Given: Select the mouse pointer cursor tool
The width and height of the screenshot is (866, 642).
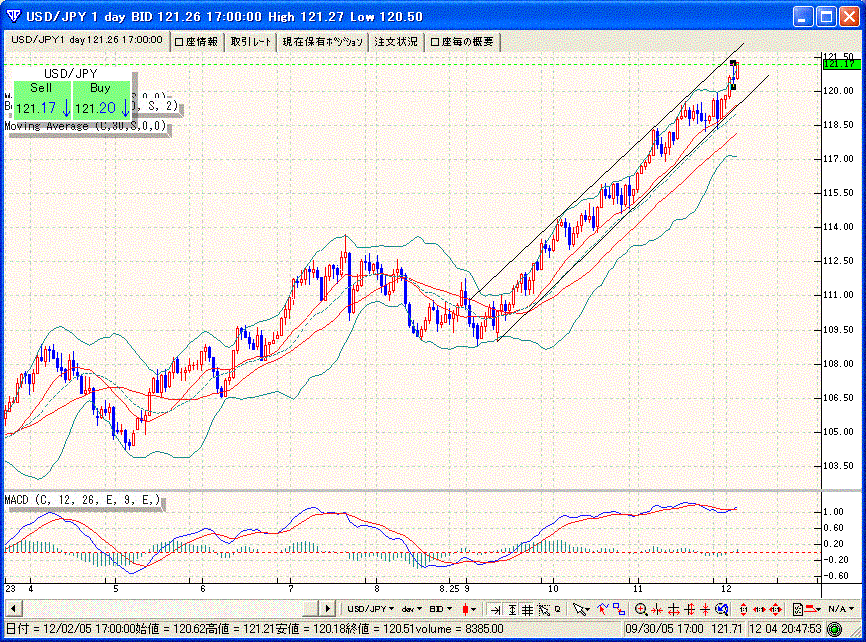Looking at the screenshot, I should pyautogui.click(x=579, y=608).
